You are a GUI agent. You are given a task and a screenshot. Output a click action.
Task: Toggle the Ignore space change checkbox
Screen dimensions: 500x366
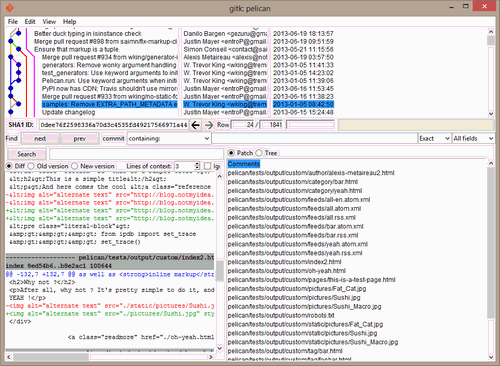click(207, 166)
